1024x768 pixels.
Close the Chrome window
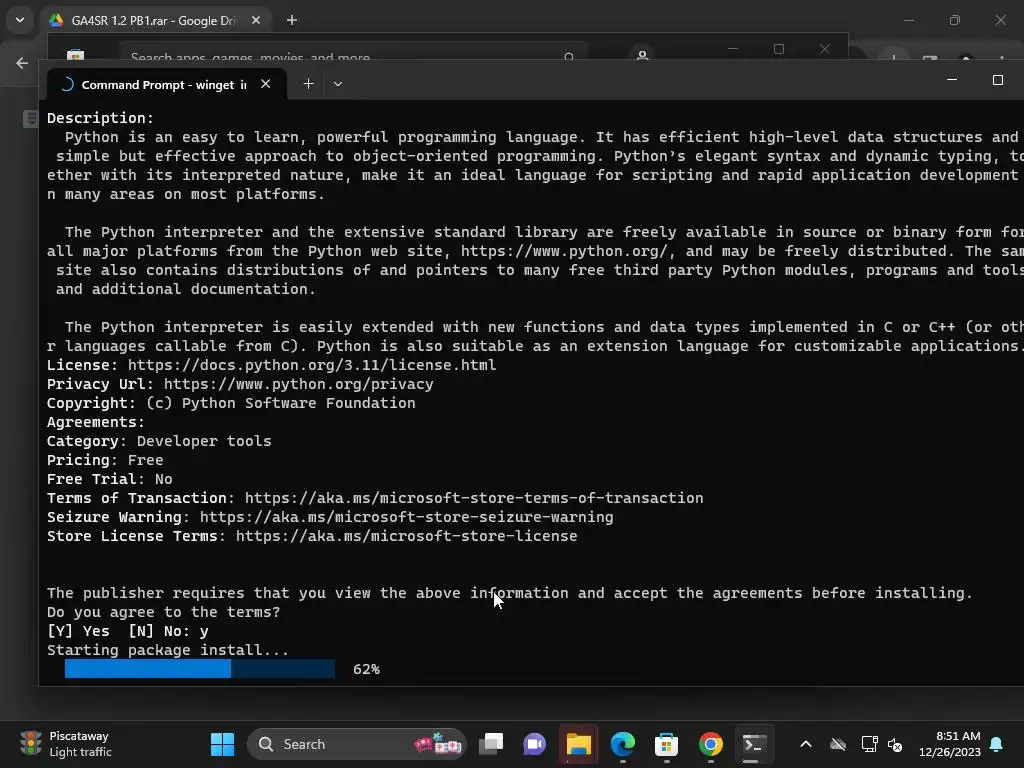coord(1000,20)
